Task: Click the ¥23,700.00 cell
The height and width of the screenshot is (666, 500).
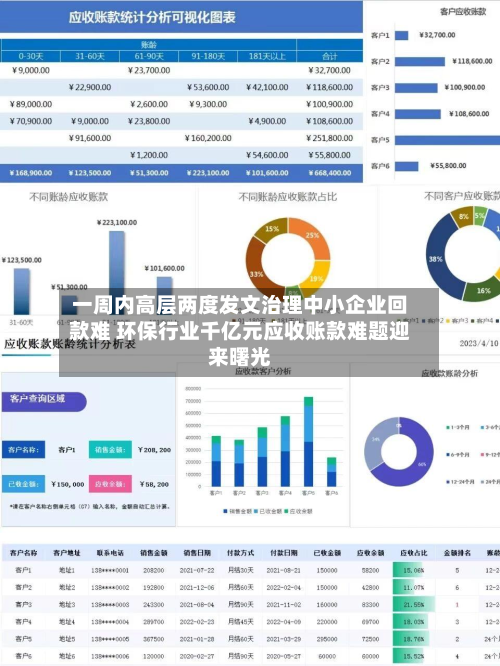Action: point(149,71)
